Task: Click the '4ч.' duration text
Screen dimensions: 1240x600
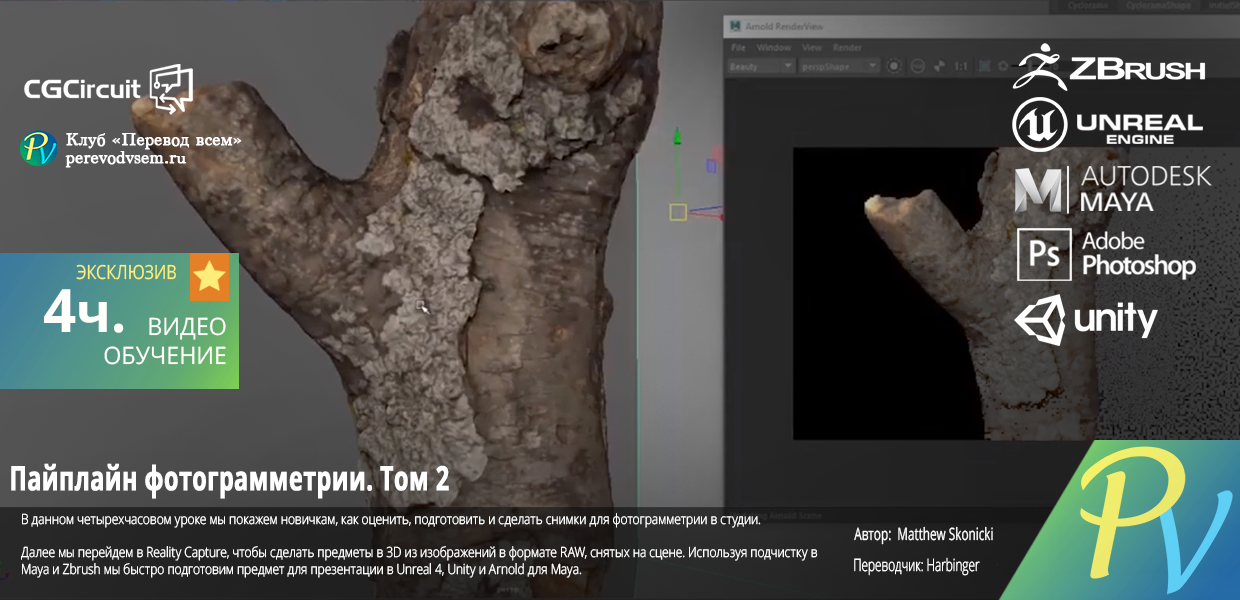Action: (x=84, y=313)
